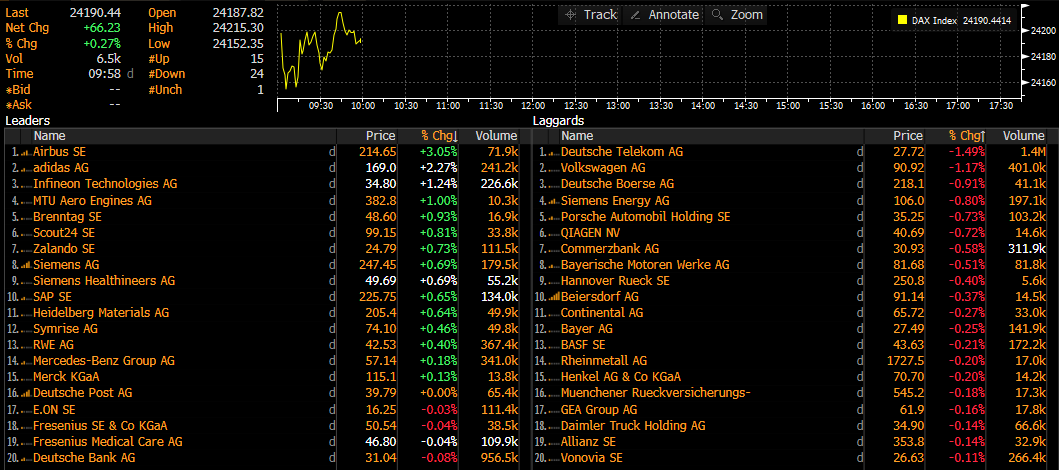1059x470 pixels.
Task: Open Deutsche Bank AG security
Action: [x=84, y=458]
